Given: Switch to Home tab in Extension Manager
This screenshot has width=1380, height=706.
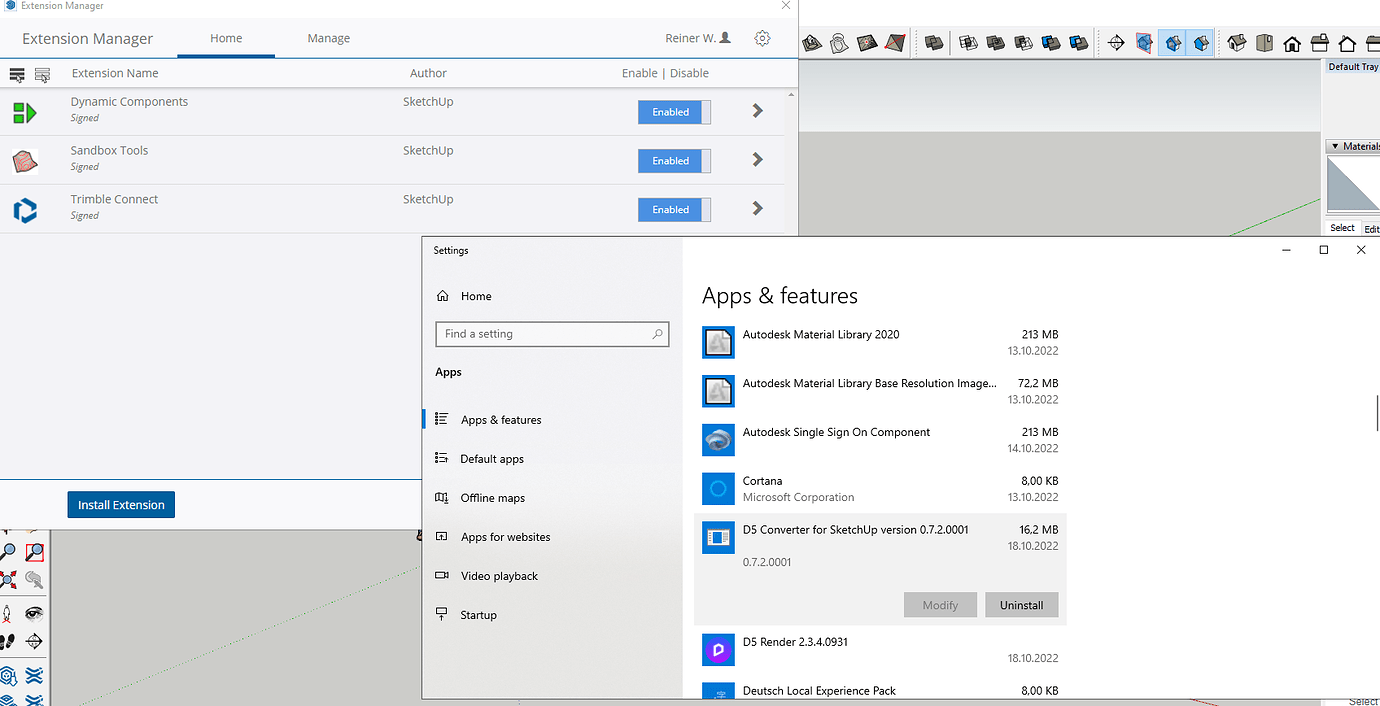Looking at the screenshot, I should point(226,38).
